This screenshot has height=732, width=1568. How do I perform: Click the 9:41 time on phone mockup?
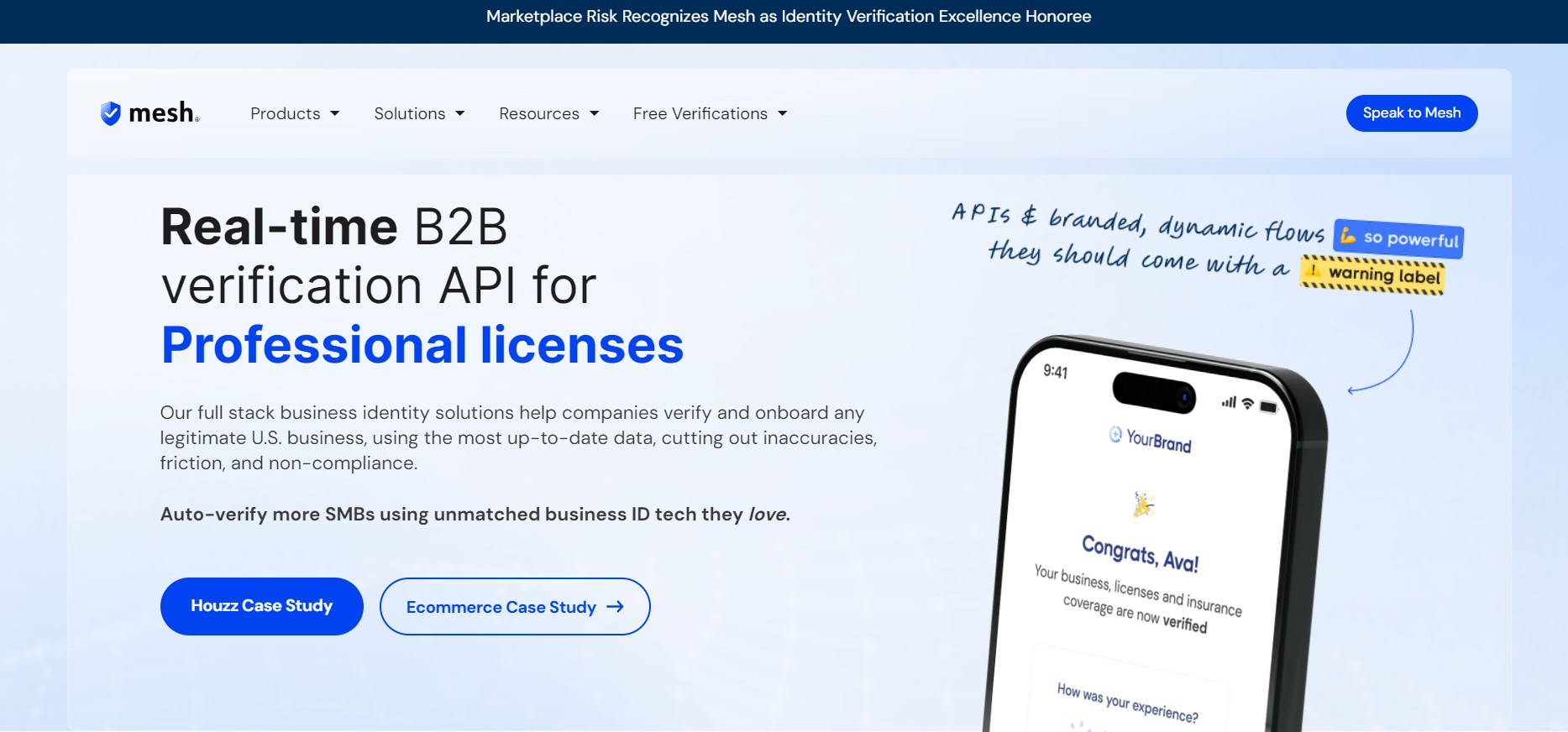pyautogui.click(x=1056, y=372)
